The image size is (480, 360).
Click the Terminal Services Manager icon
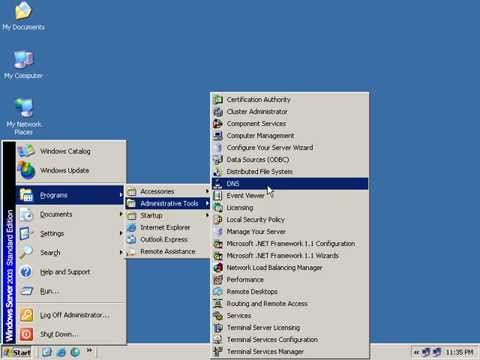218,351
